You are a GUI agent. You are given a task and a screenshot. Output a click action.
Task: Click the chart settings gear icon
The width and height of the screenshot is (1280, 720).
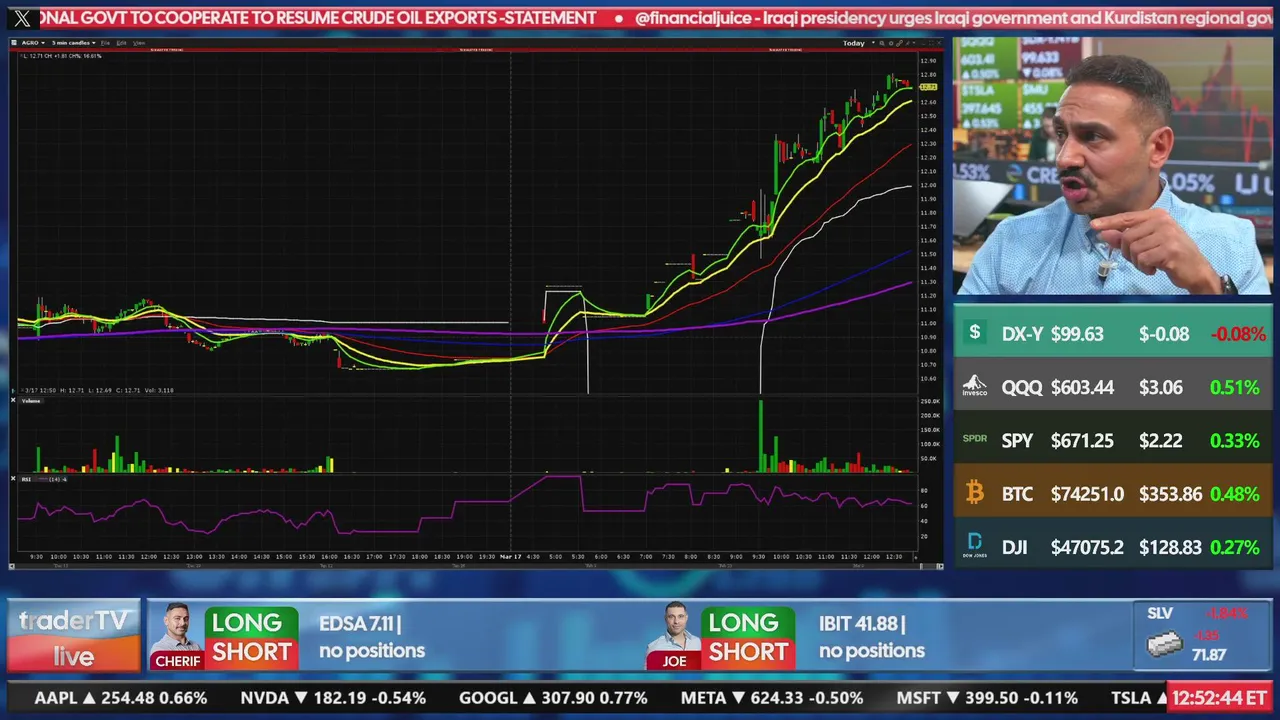point(891,43)
